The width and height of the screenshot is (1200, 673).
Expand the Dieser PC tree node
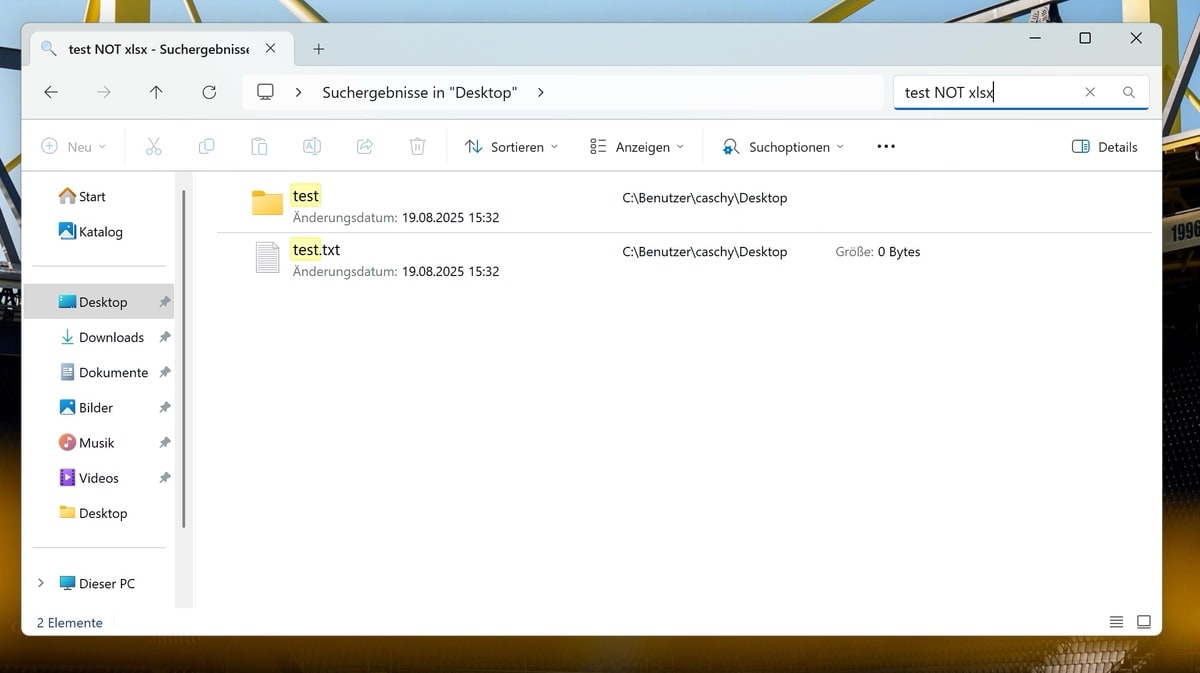[40, 583]
